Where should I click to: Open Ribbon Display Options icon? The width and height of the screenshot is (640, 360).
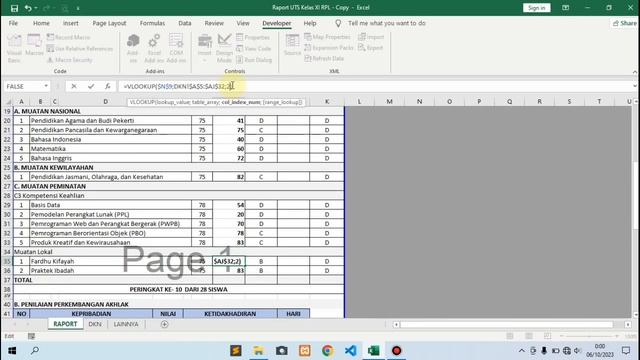coord(565,8)
